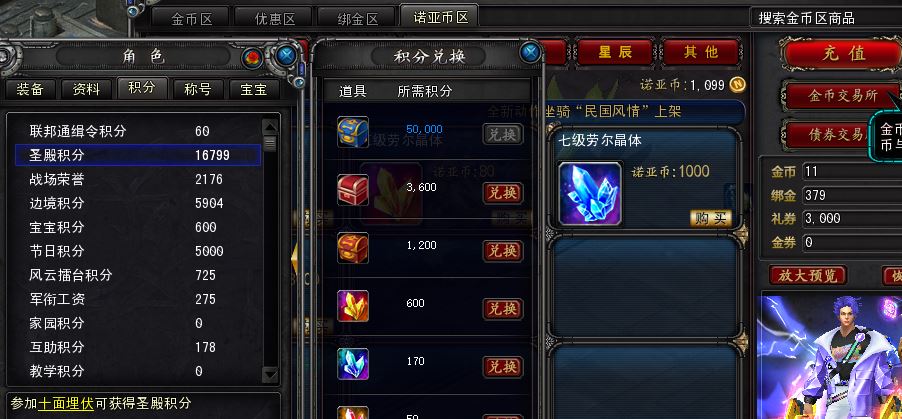Click the 购买 button for 七级劳尔晶体
Image resolution: width=902 pixels, height=419 pixels.
710,218
